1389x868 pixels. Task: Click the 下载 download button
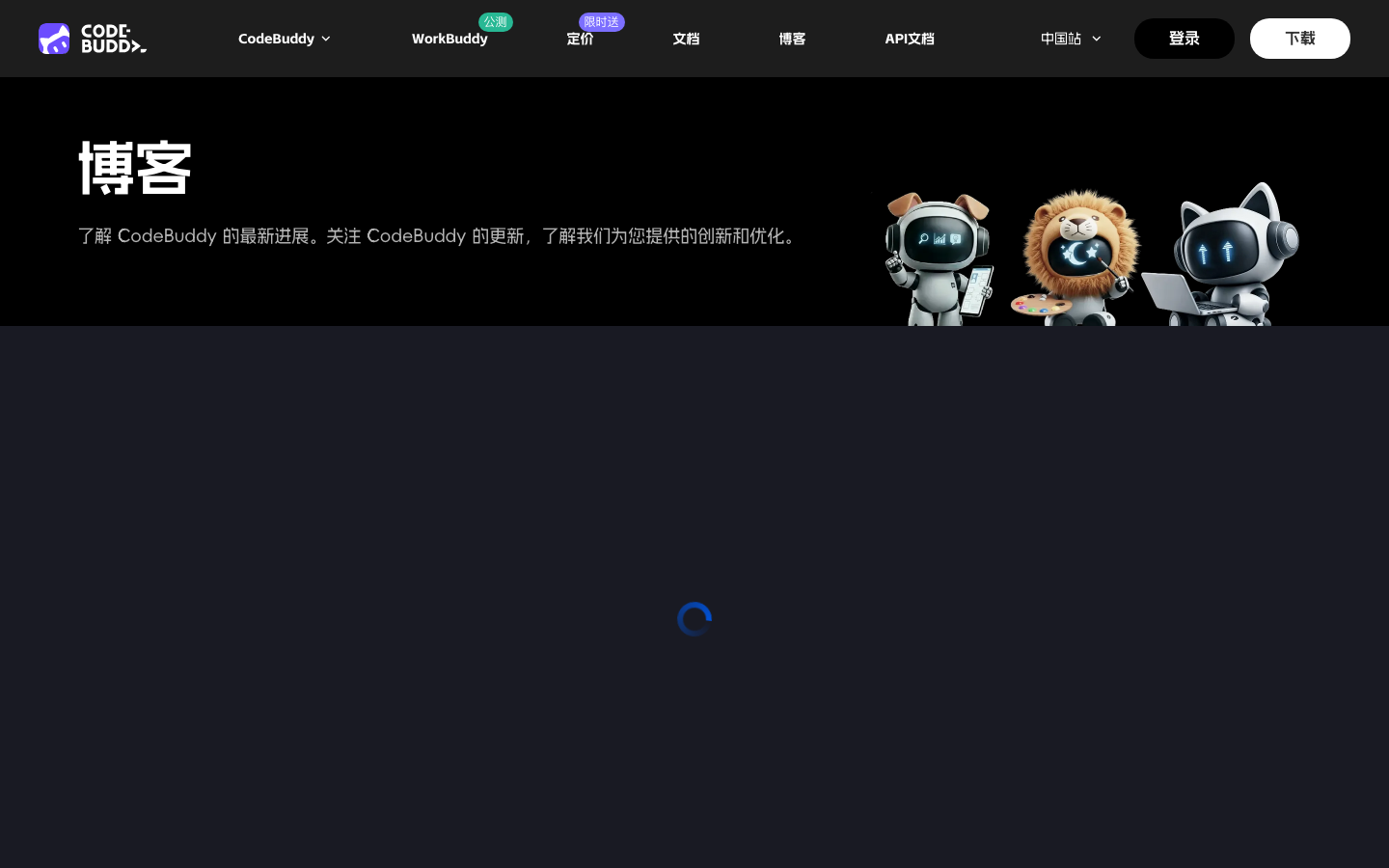point(1300,39)
